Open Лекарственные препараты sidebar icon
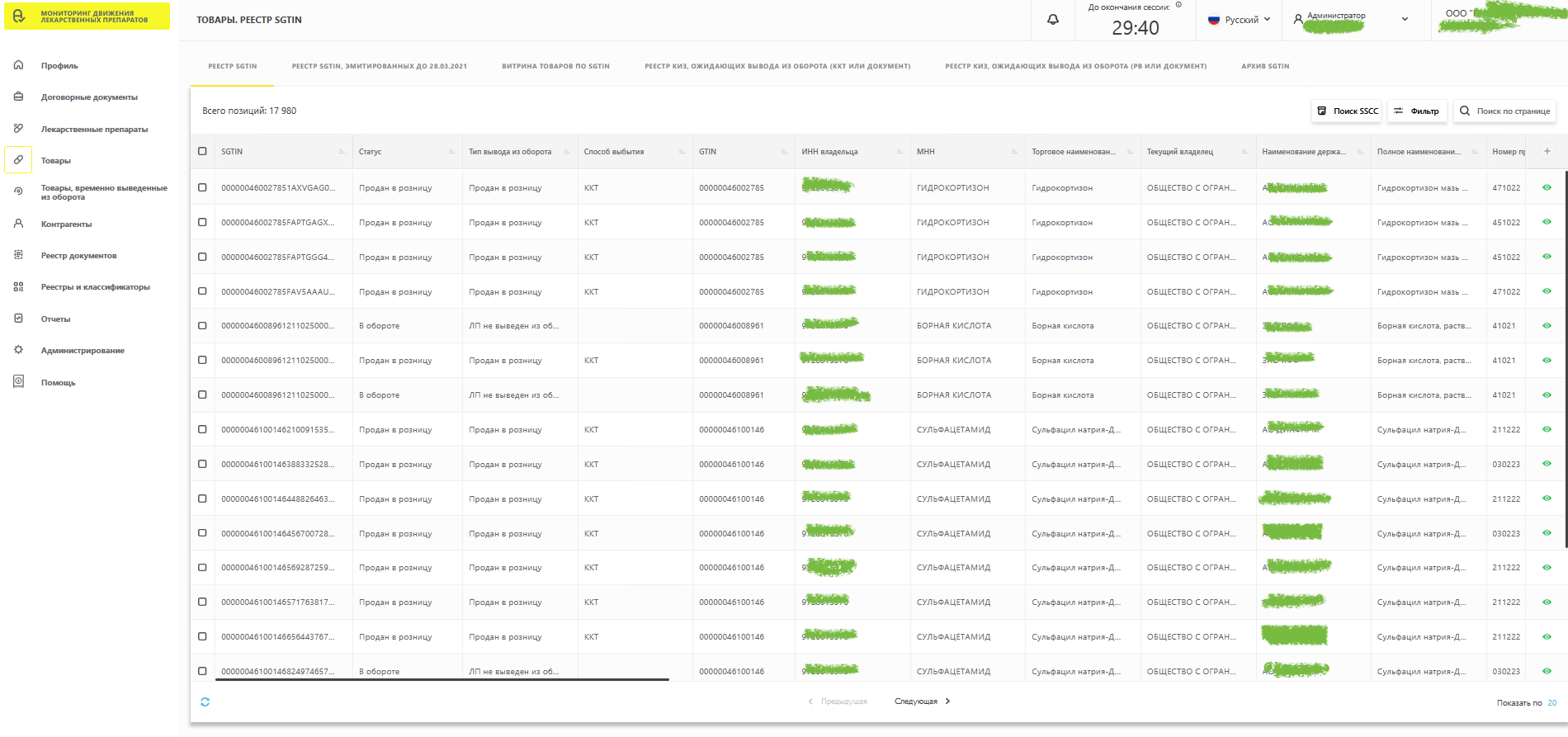Screen dimensions: 1568x737 click(18, 129)
